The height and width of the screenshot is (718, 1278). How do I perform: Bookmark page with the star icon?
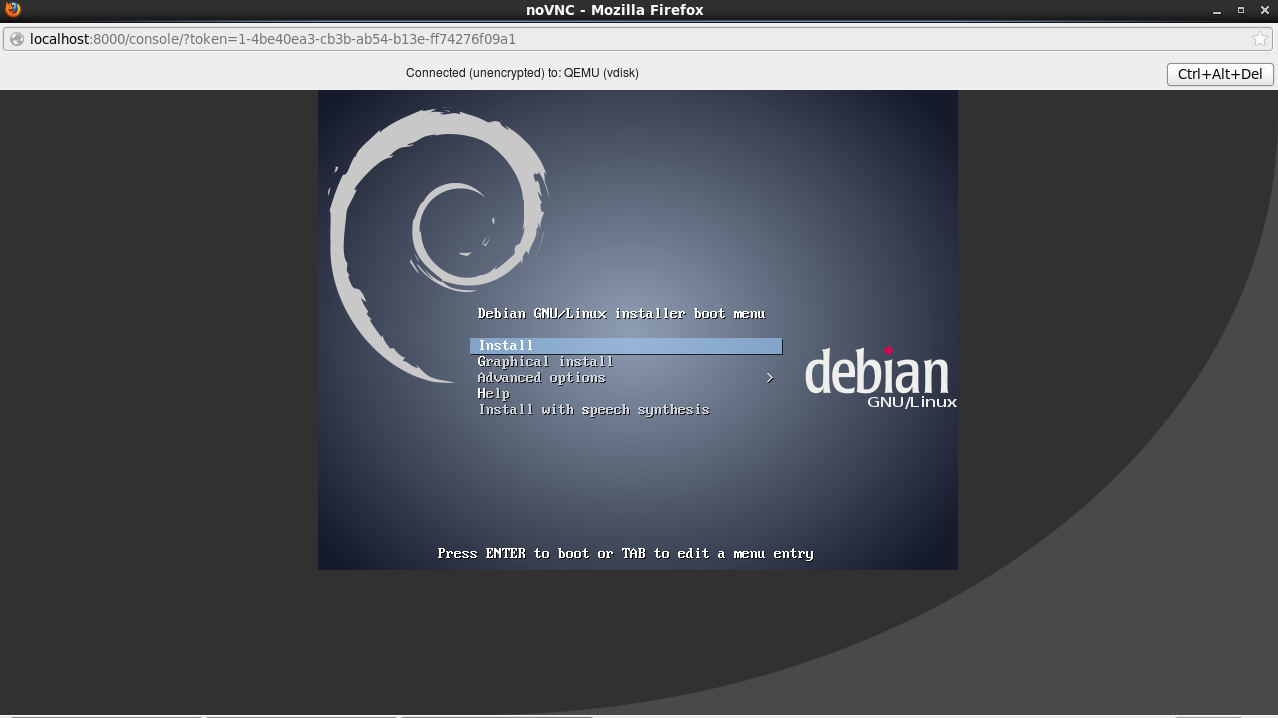click(1260, 39)
